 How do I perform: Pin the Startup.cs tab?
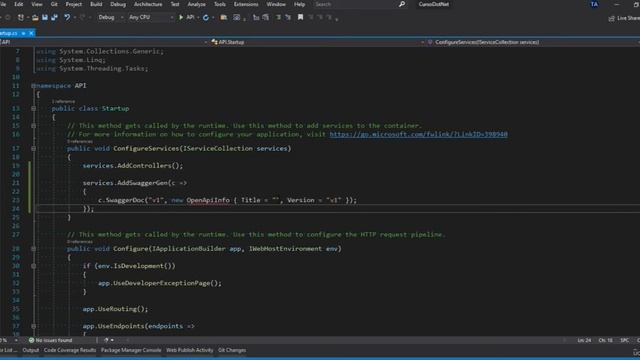23,33
